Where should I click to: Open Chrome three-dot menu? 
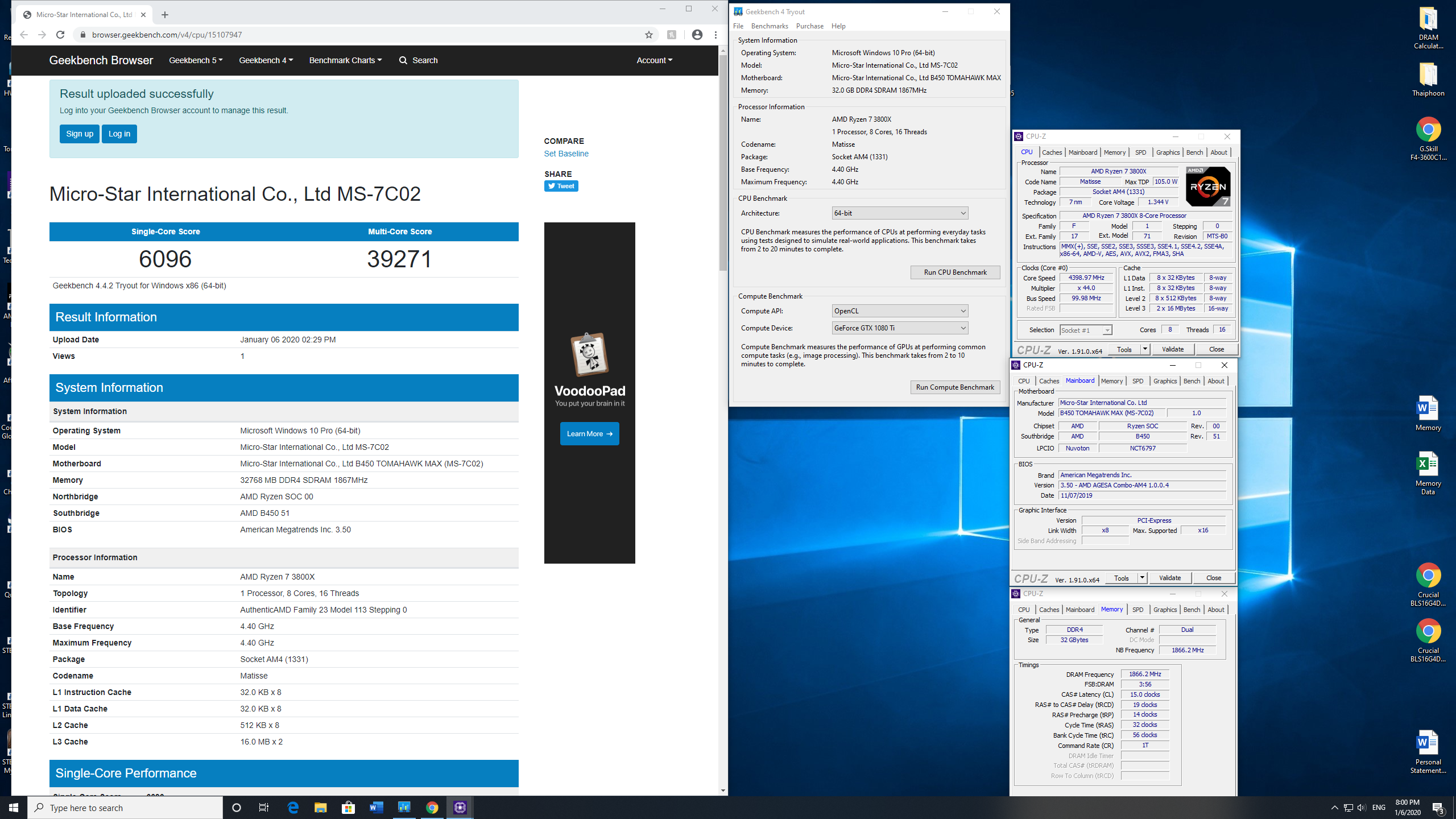pos(715,35)
